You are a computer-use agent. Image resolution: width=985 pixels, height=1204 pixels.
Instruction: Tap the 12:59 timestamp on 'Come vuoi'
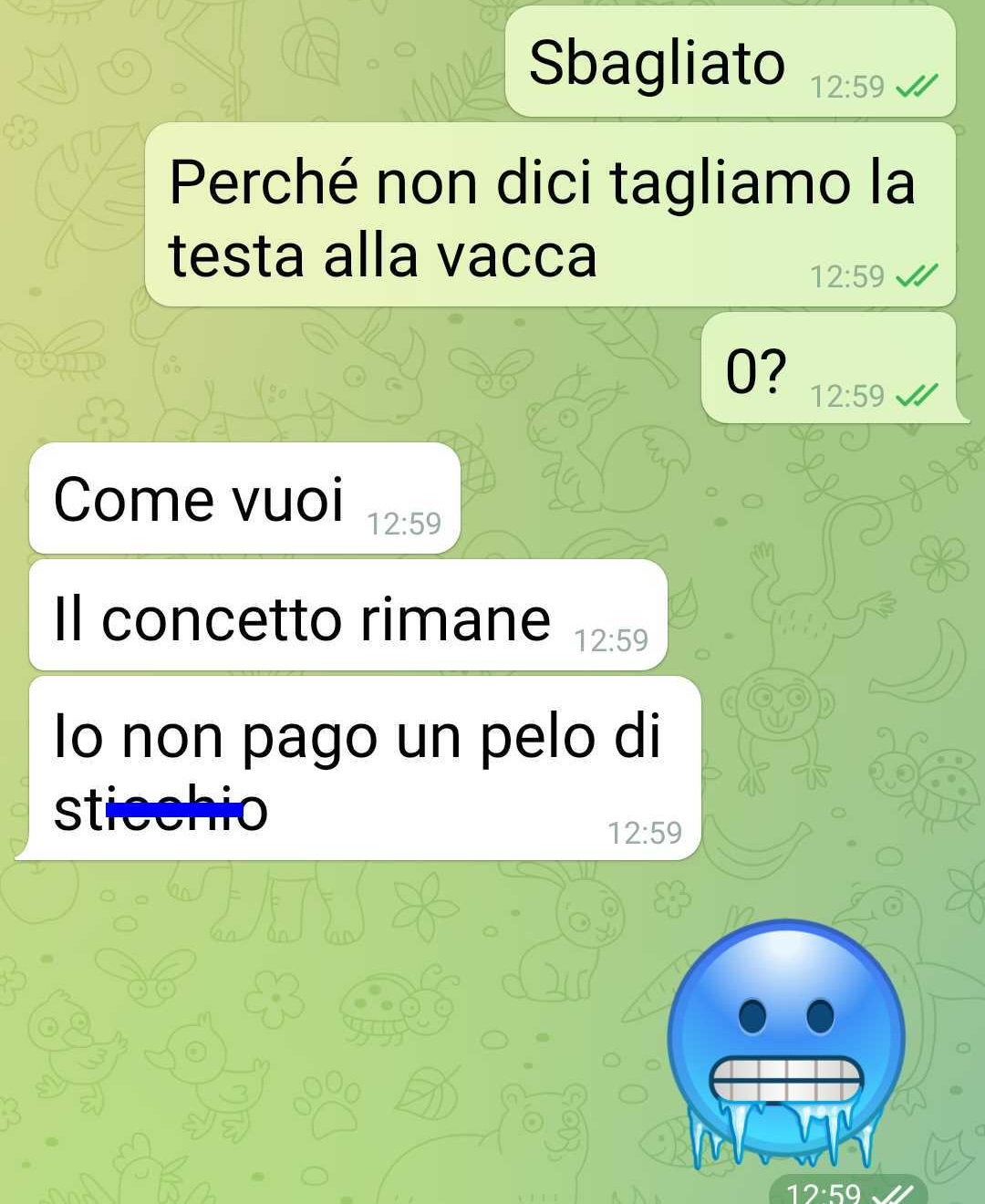(x=404, y=524)
